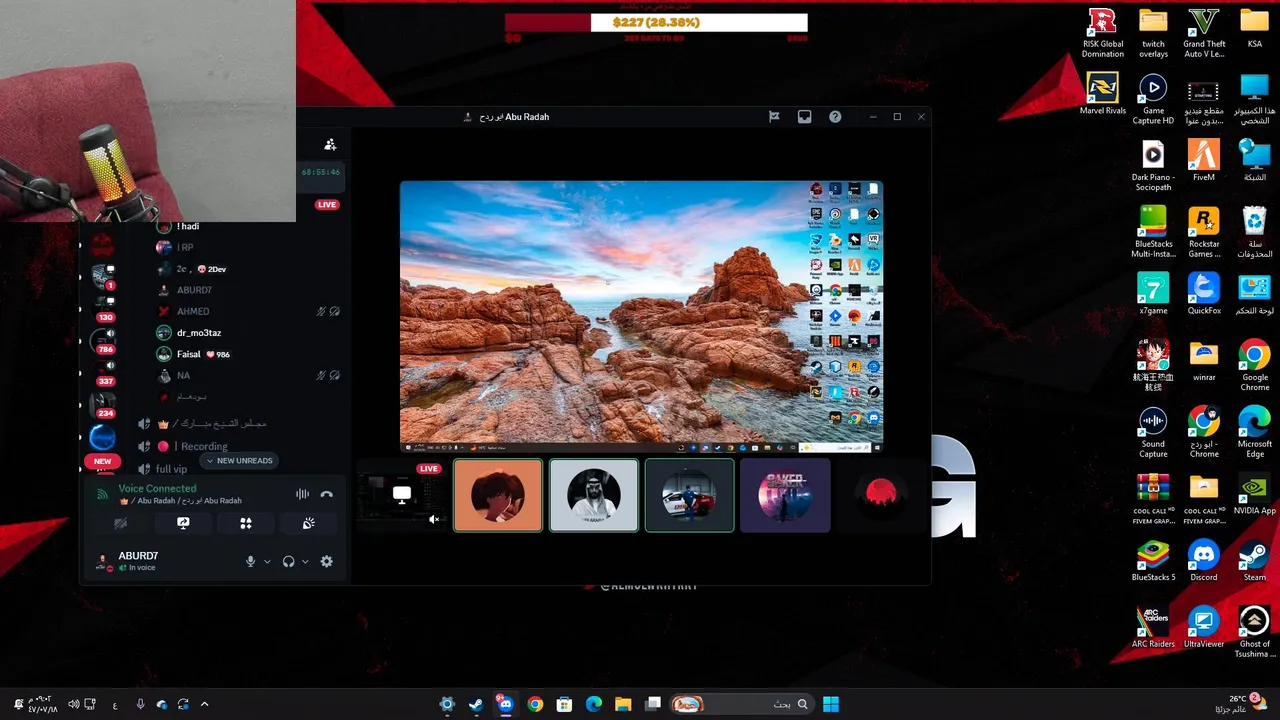Deafen with the headphones icon in Discord
This screenshot has width=1280, height=720.
point(288,562)
